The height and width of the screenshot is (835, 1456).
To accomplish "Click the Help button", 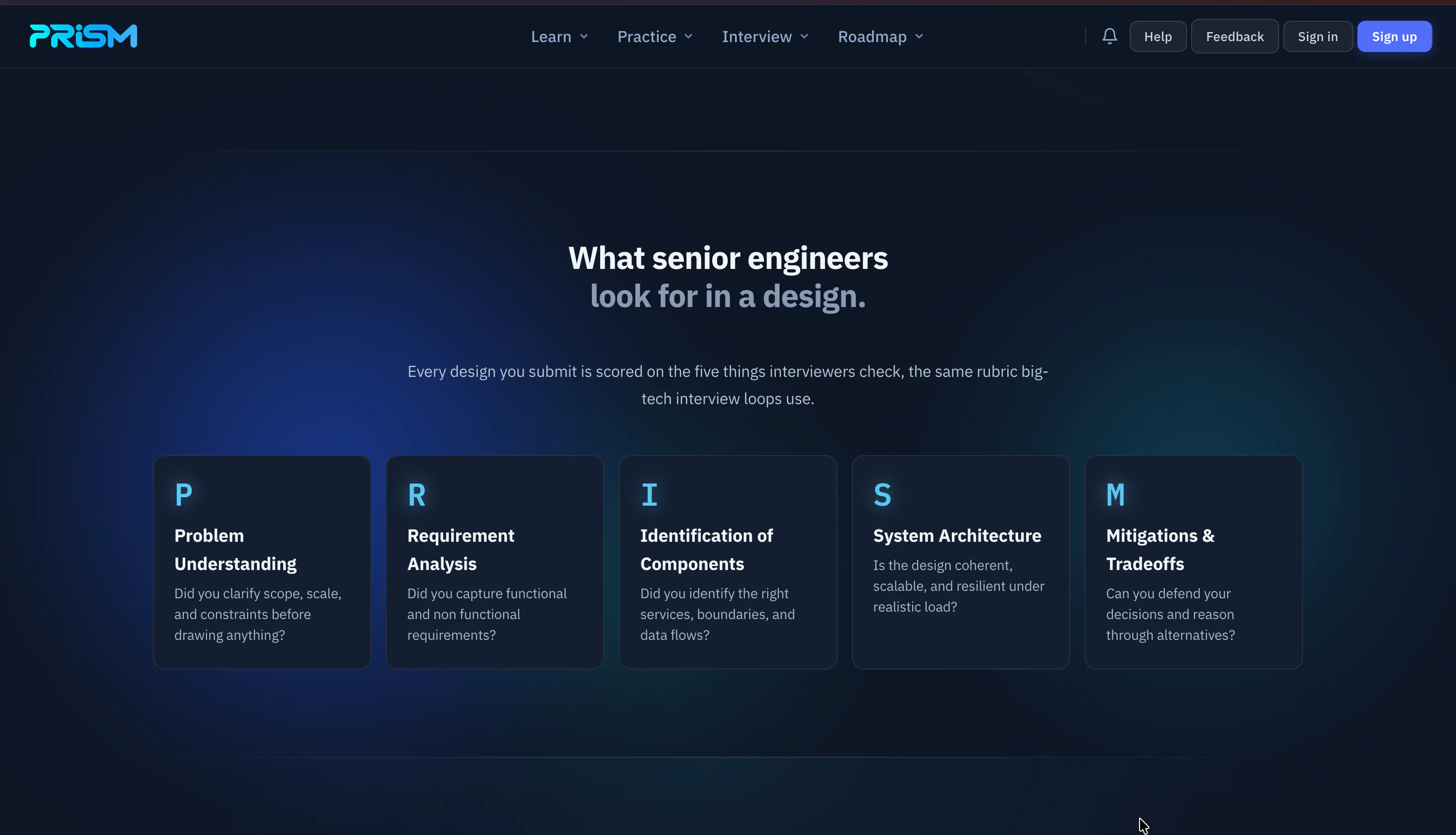I will click(x=1157, y=37).
